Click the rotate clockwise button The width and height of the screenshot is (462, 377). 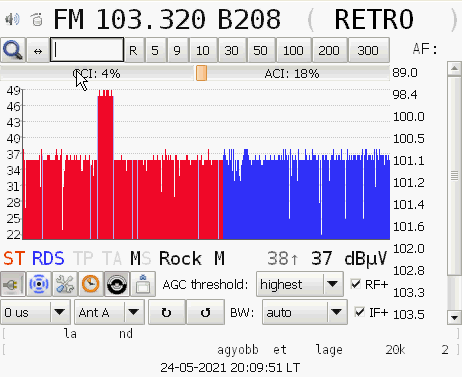pyautogui.click(x=166, y=312)
